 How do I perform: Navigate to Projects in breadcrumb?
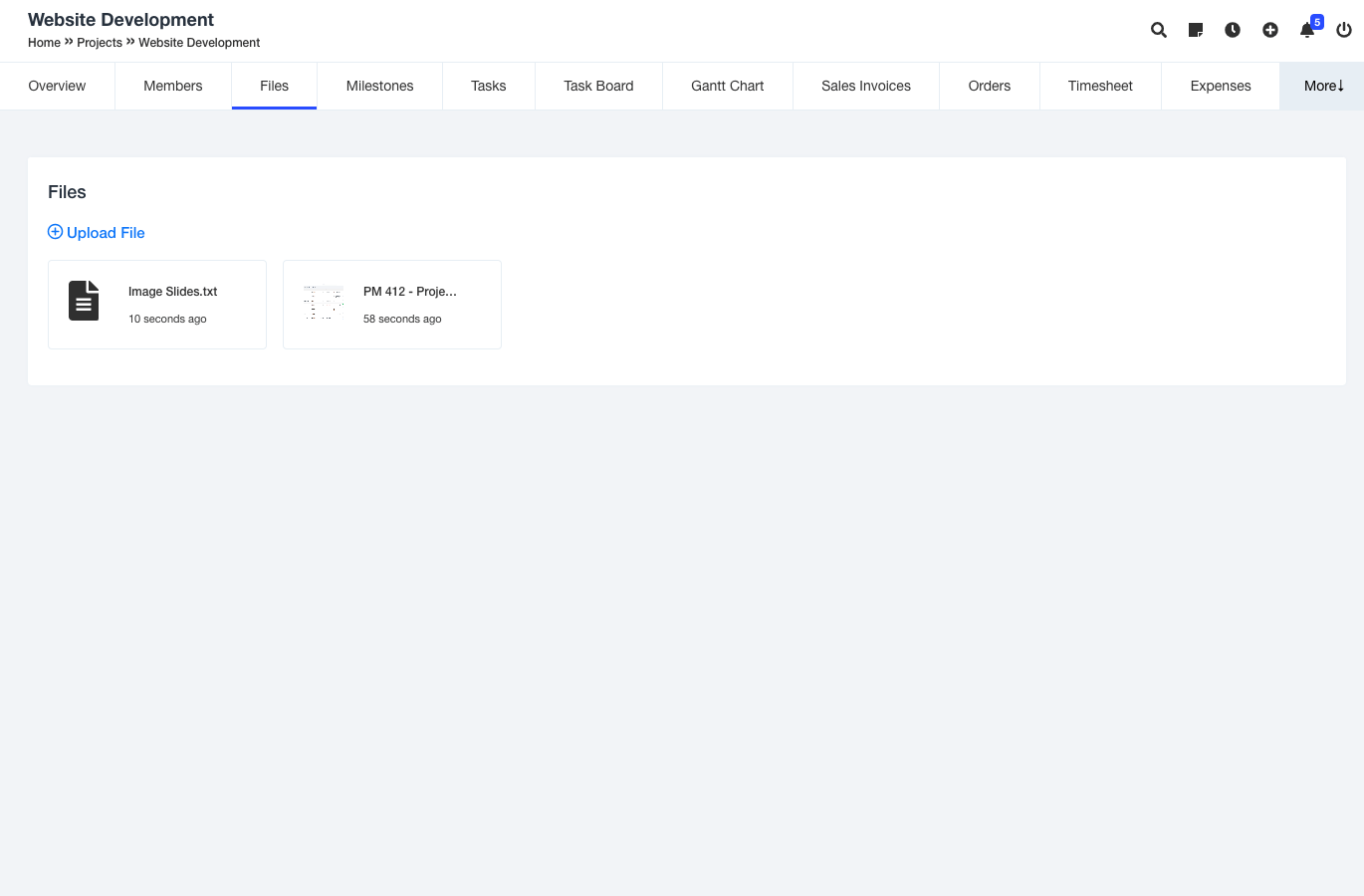point(100,43)
